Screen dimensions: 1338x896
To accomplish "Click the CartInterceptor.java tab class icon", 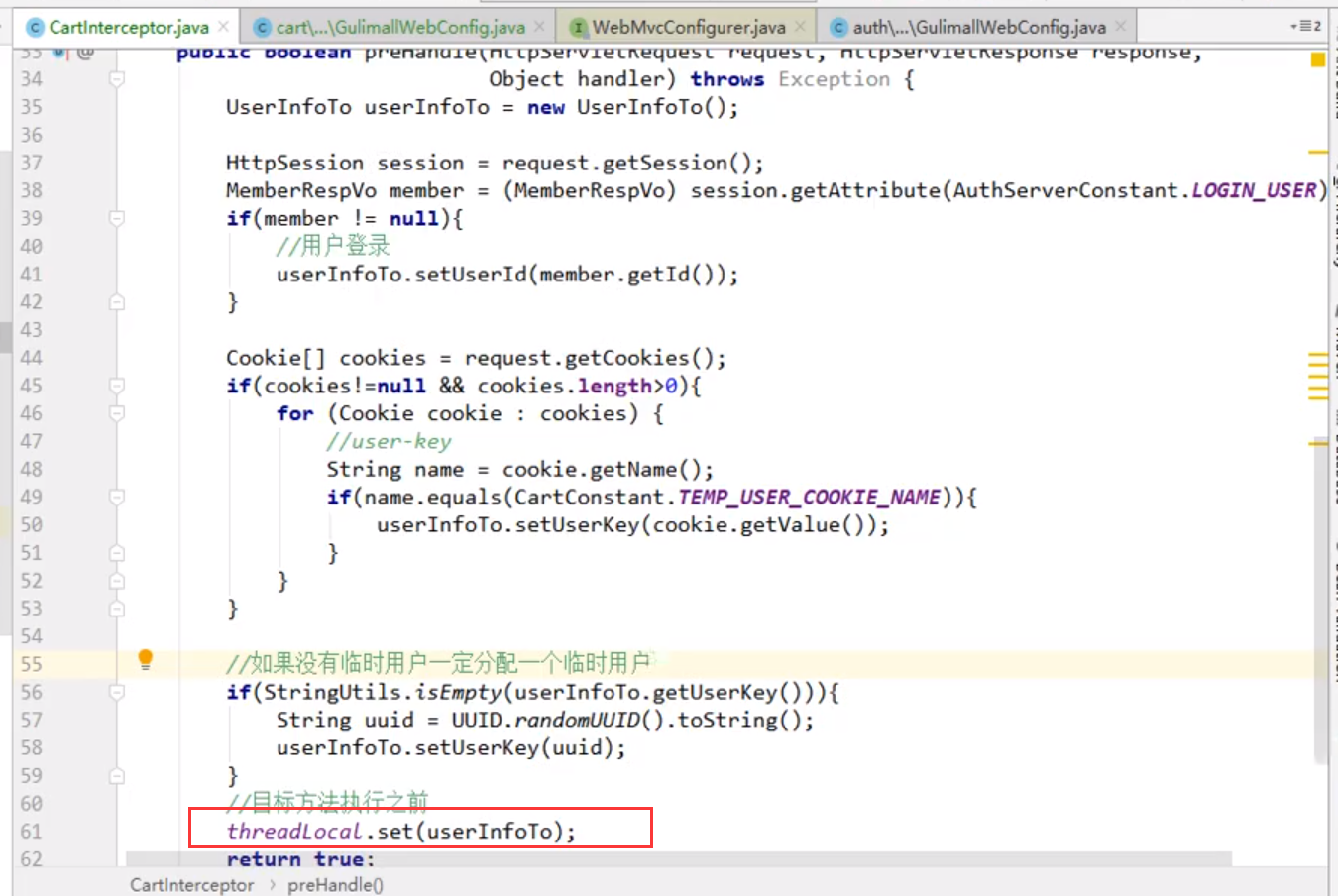I will (36, 27).
